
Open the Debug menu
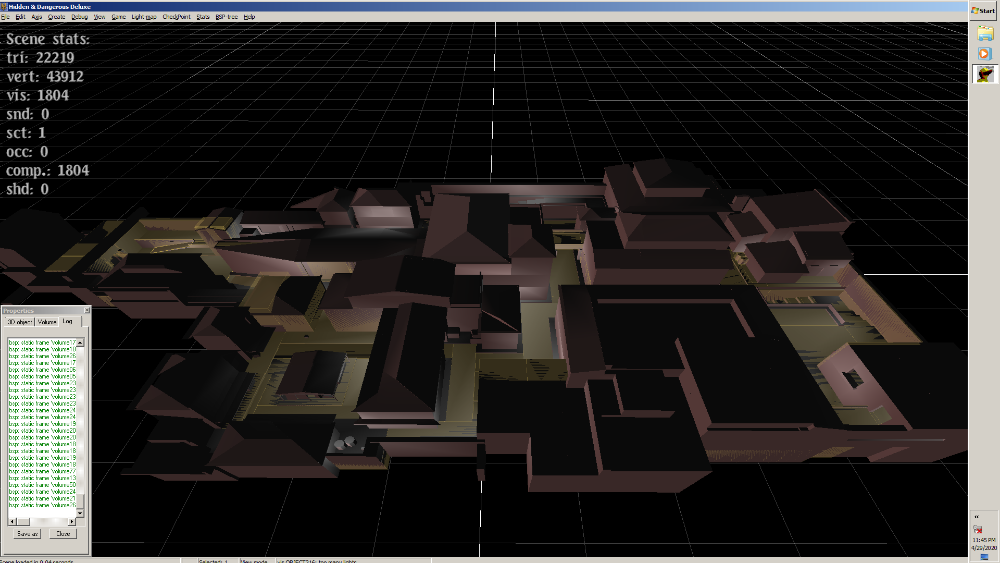click(x=79, y=17)
